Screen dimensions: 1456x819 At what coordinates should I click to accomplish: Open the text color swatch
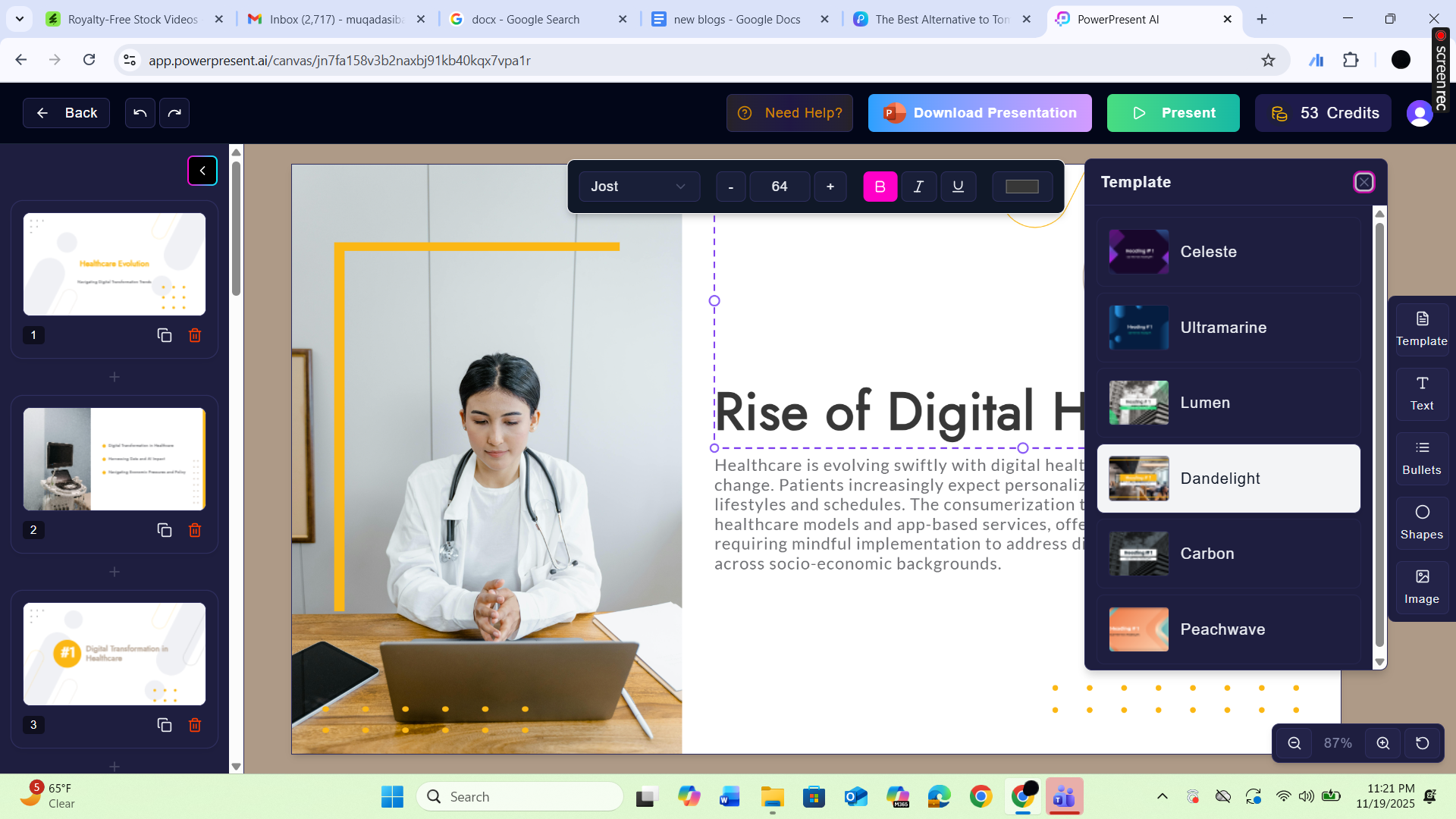(x=1021, y=187)
